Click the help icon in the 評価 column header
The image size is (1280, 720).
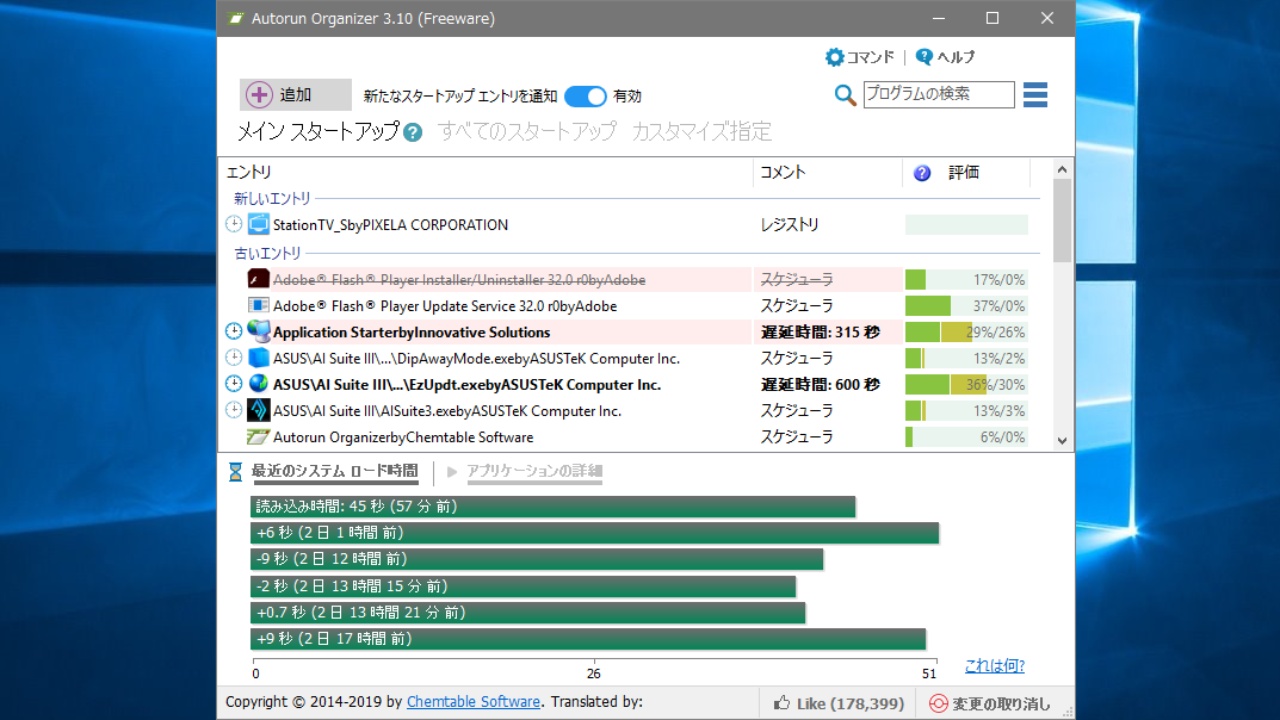pyautogui.click(x=922, y=173)
